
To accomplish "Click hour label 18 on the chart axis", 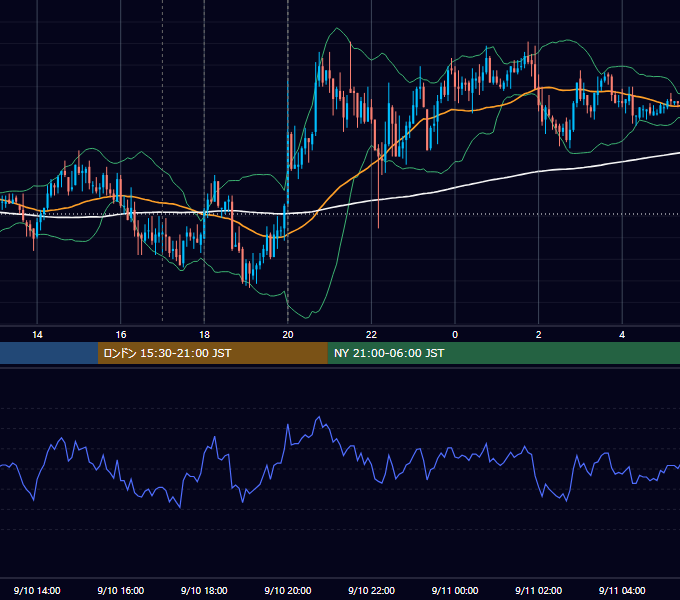I will tap(204, 335).
